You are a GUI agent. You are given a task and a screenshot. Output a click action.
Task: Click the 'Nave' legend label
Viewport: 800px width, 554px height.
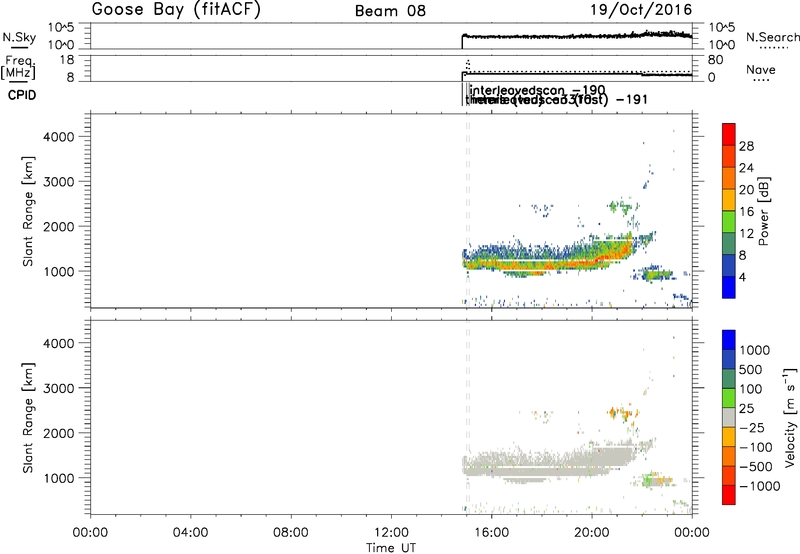(760, 69)
